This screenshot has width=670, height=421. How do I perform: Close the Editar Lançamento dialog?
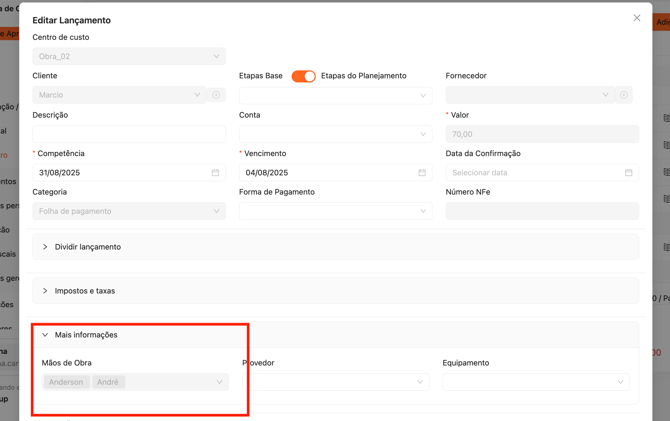(636, 18)
